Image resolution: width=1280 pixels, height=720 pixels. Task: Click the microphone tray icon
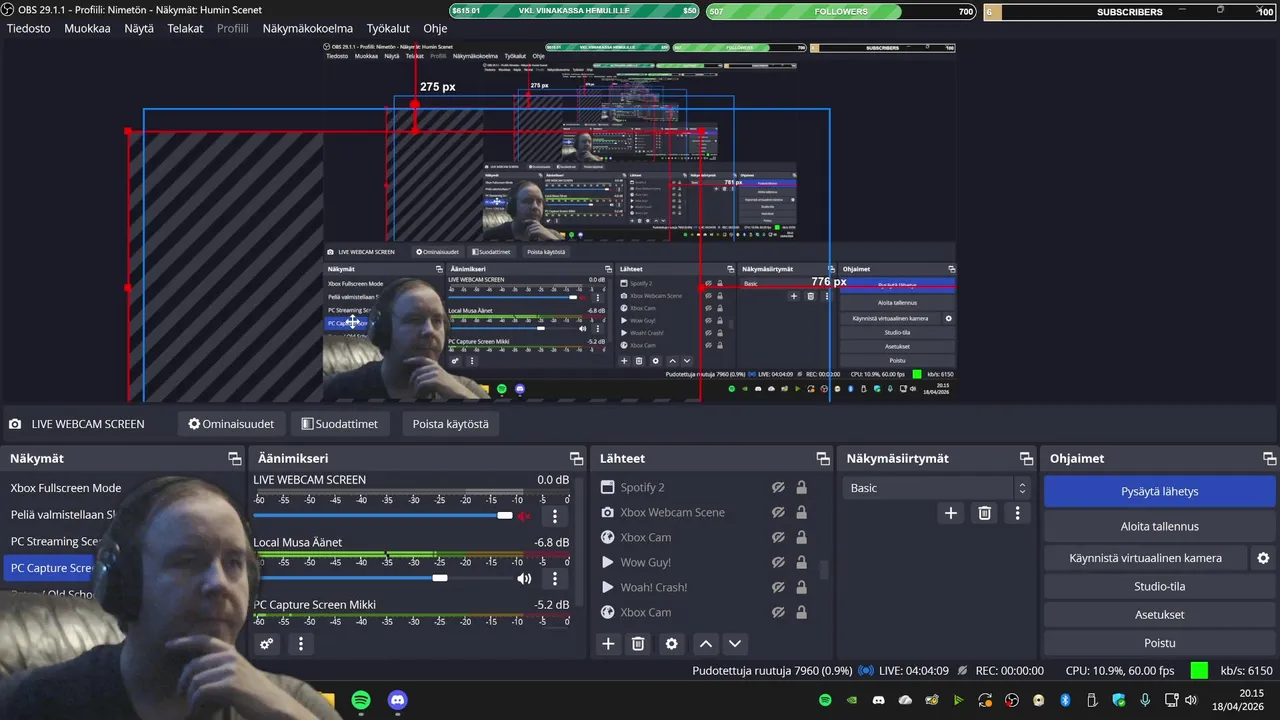pos(1146,700)
